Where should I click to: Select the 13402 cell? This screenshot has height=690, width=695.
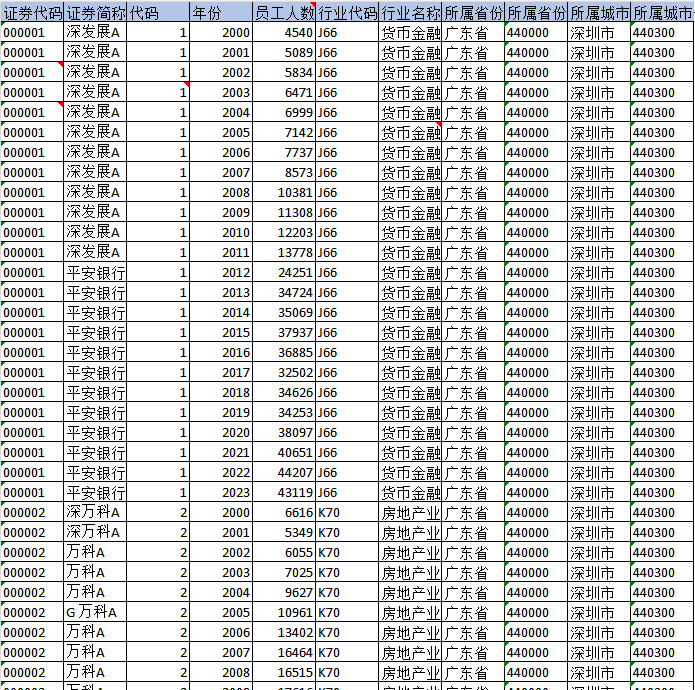(284, 632)
